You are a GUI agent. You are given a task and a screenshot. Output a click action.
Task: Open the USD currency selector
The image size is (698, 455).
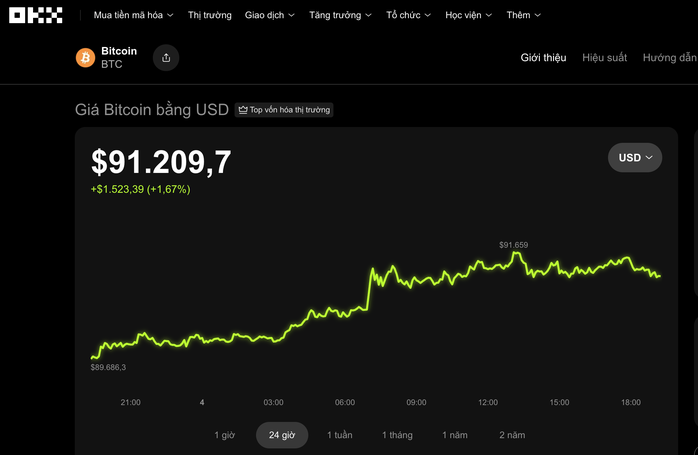pos(635,158)
